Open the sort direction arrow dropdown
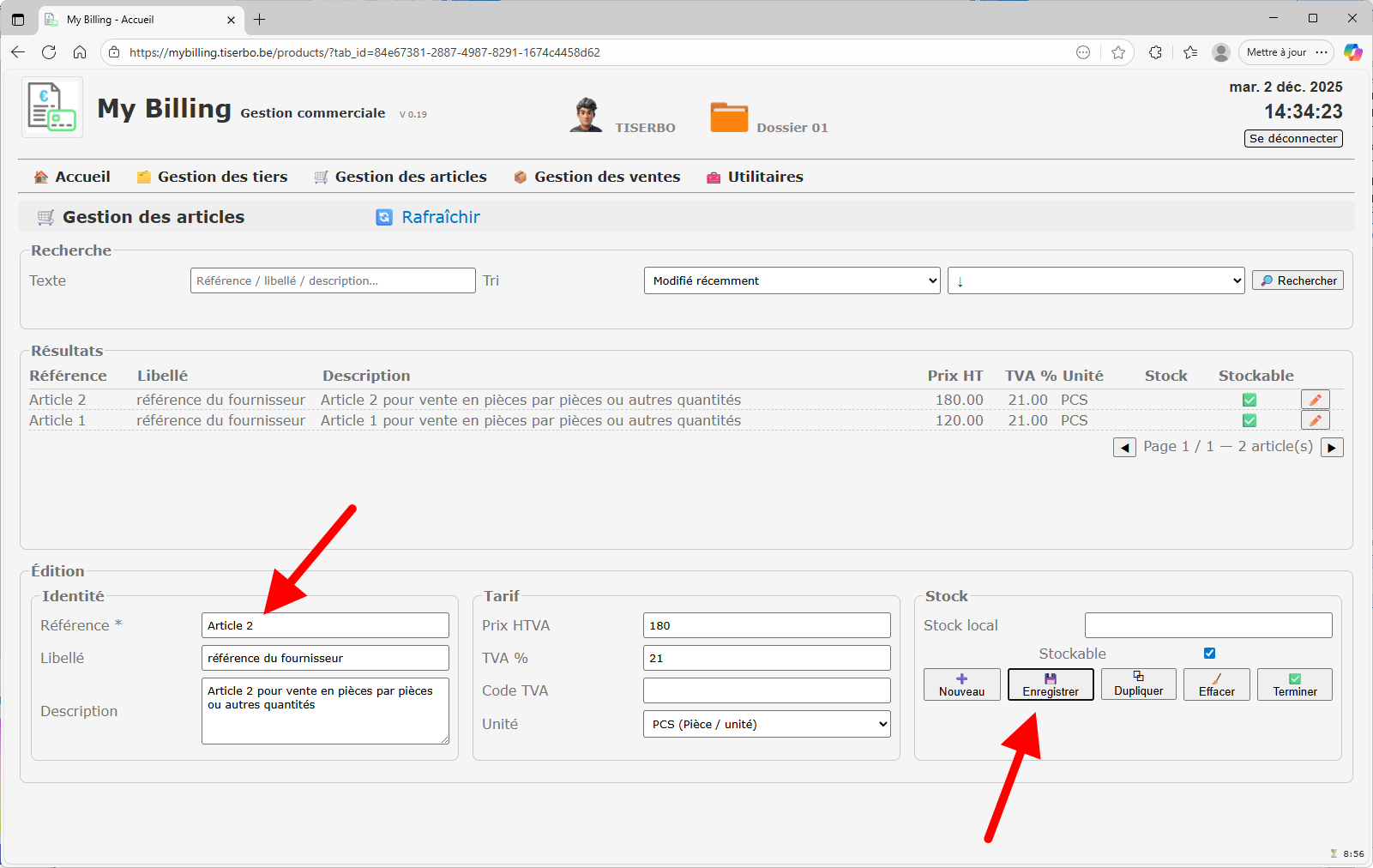This screenshot has height=868, width=1373. [x=1095, y=280]
